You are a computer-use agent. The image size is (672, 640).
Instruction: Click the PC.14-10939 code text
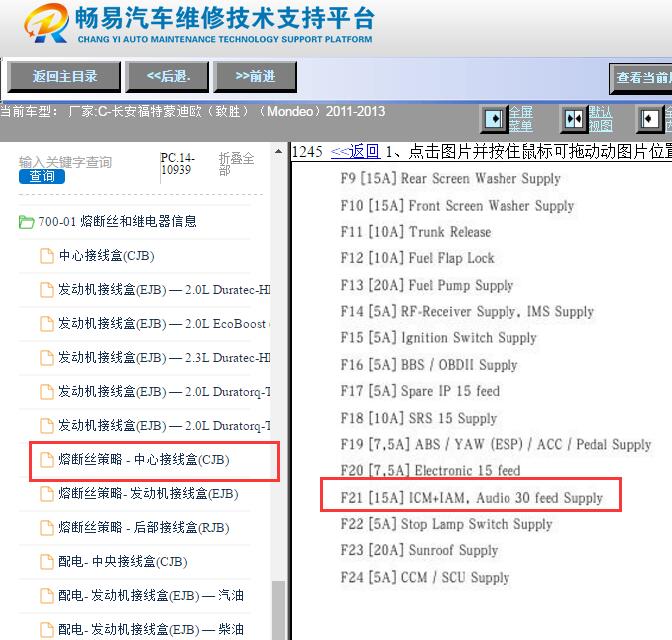(x=177, y=164)
